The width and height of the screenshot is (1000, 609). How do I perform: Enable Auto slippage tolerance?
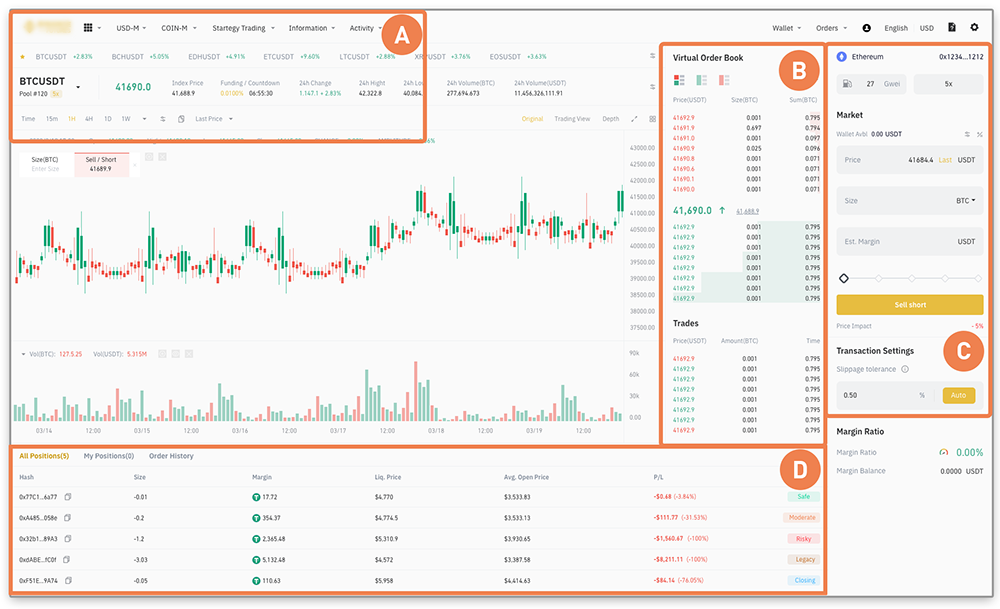point(958,395)
